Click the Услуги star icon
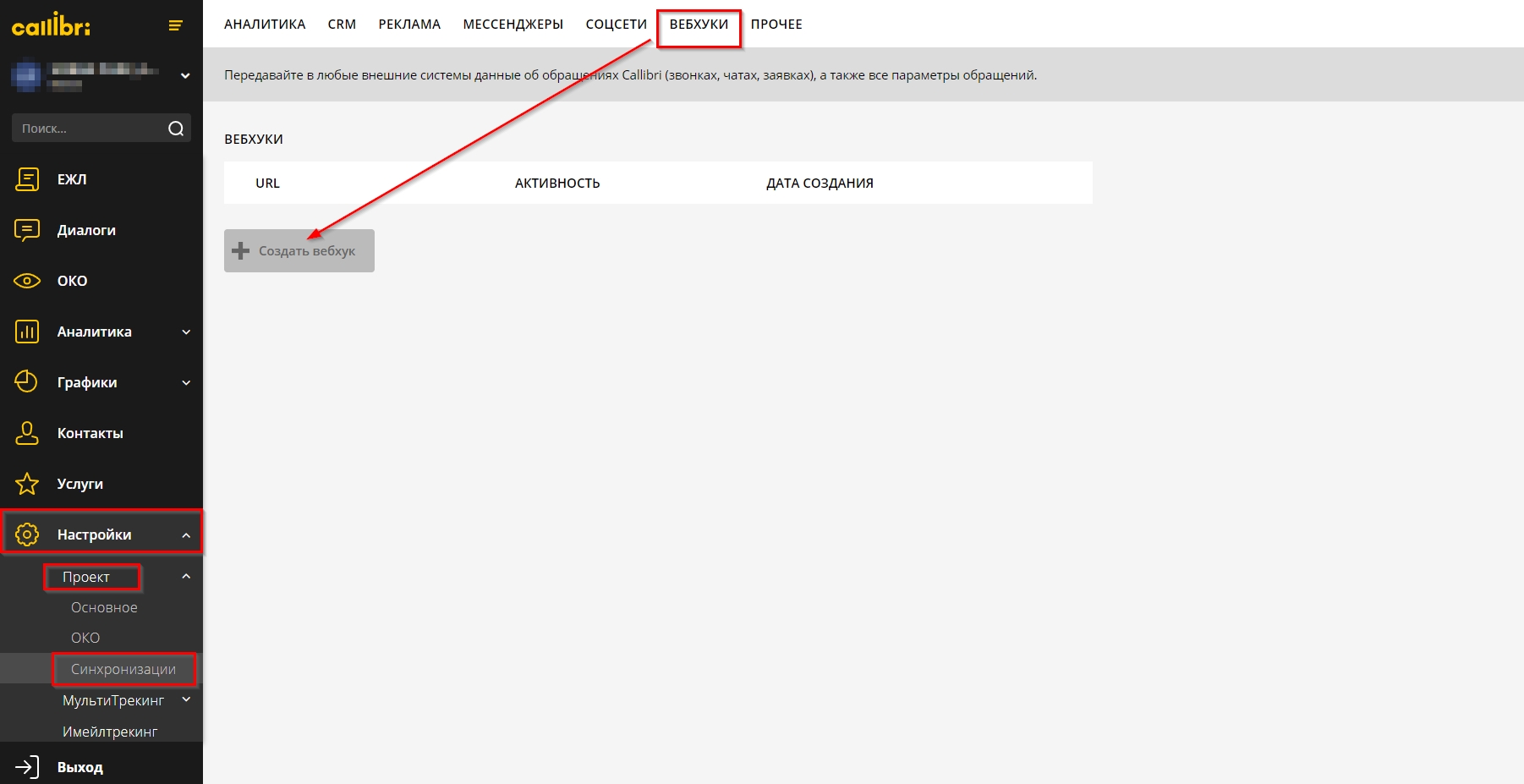 (x=27, y=484)
